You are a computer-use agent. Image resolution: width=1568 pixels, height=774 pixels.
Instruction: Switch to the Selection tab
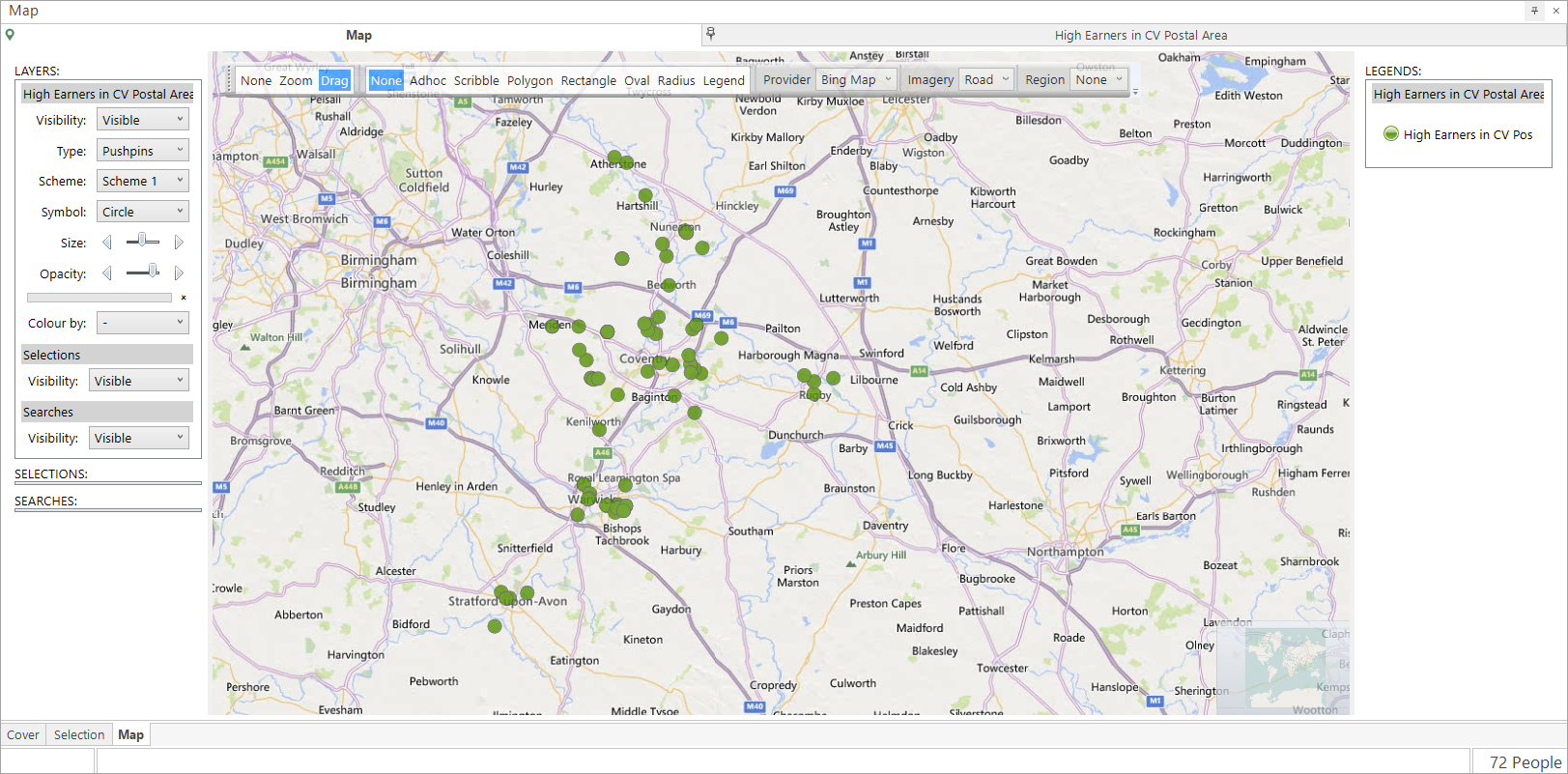tap(79, 734)
